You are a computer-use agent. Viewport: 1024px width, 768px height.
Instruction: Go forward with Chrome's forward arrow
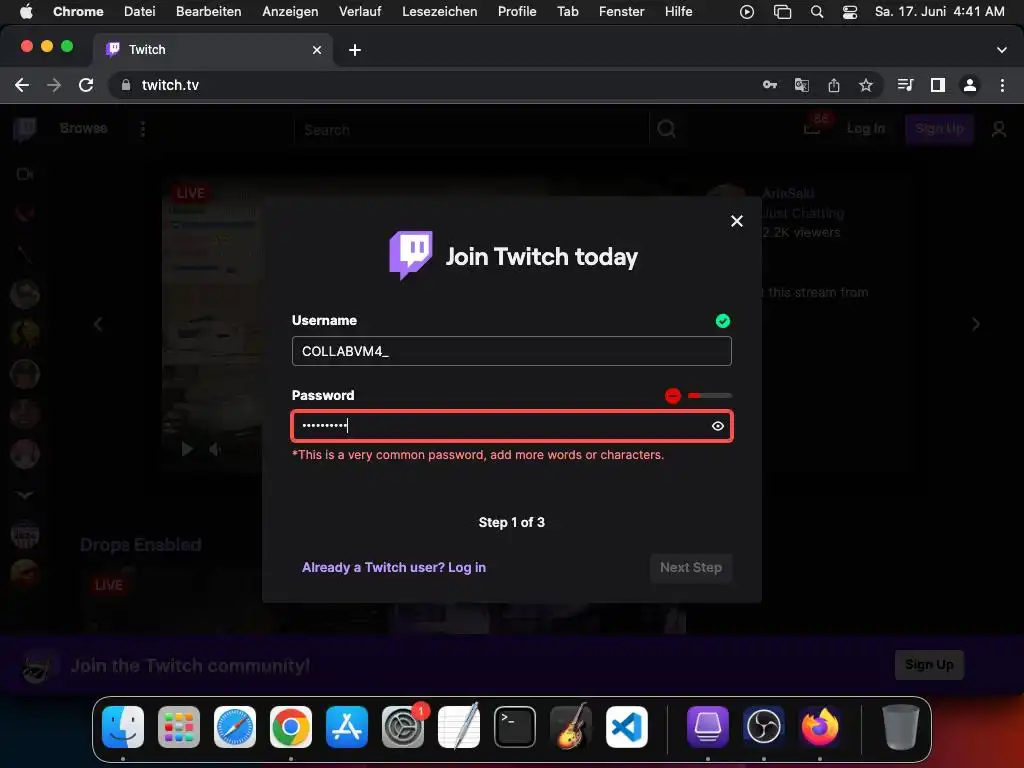[x=54, y=85]
